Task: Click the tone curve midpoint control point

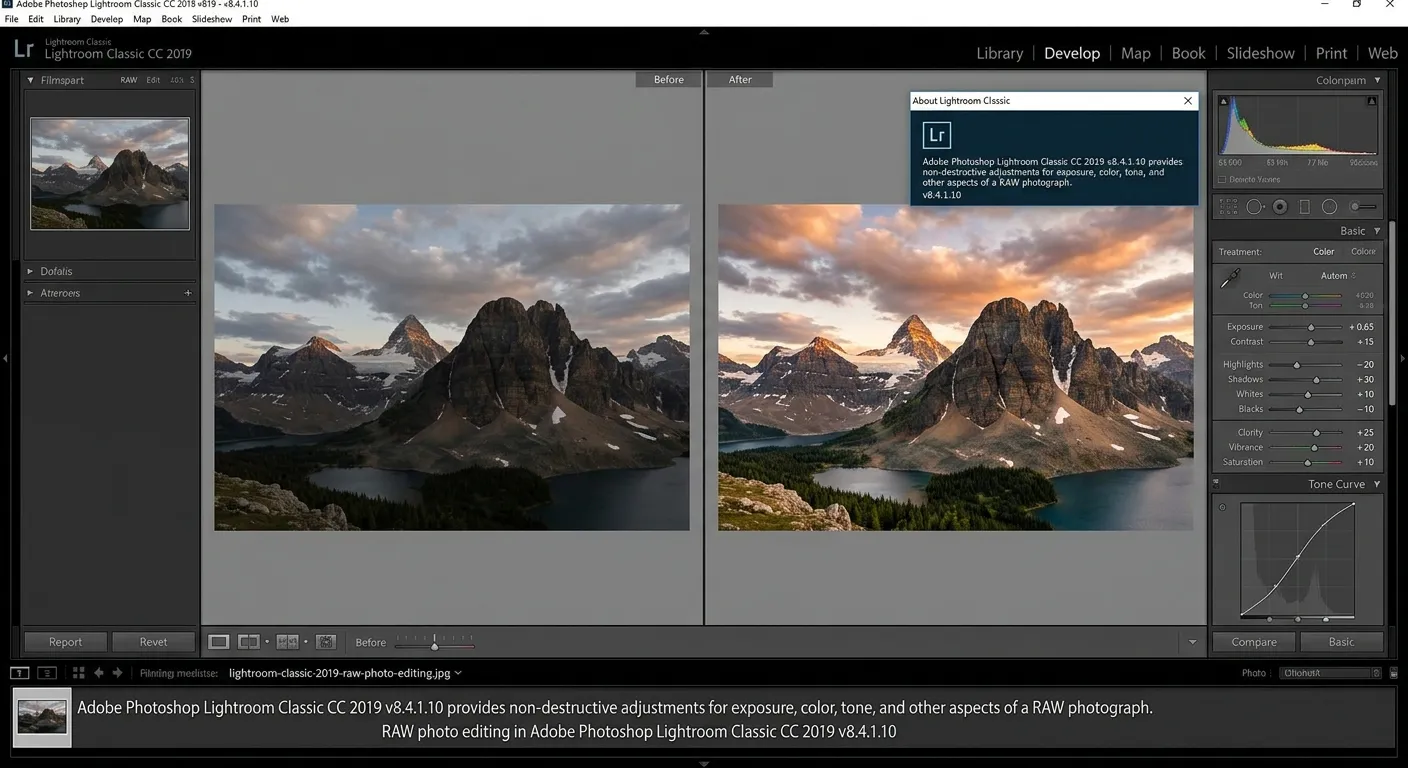Action: coord(1298,557)
